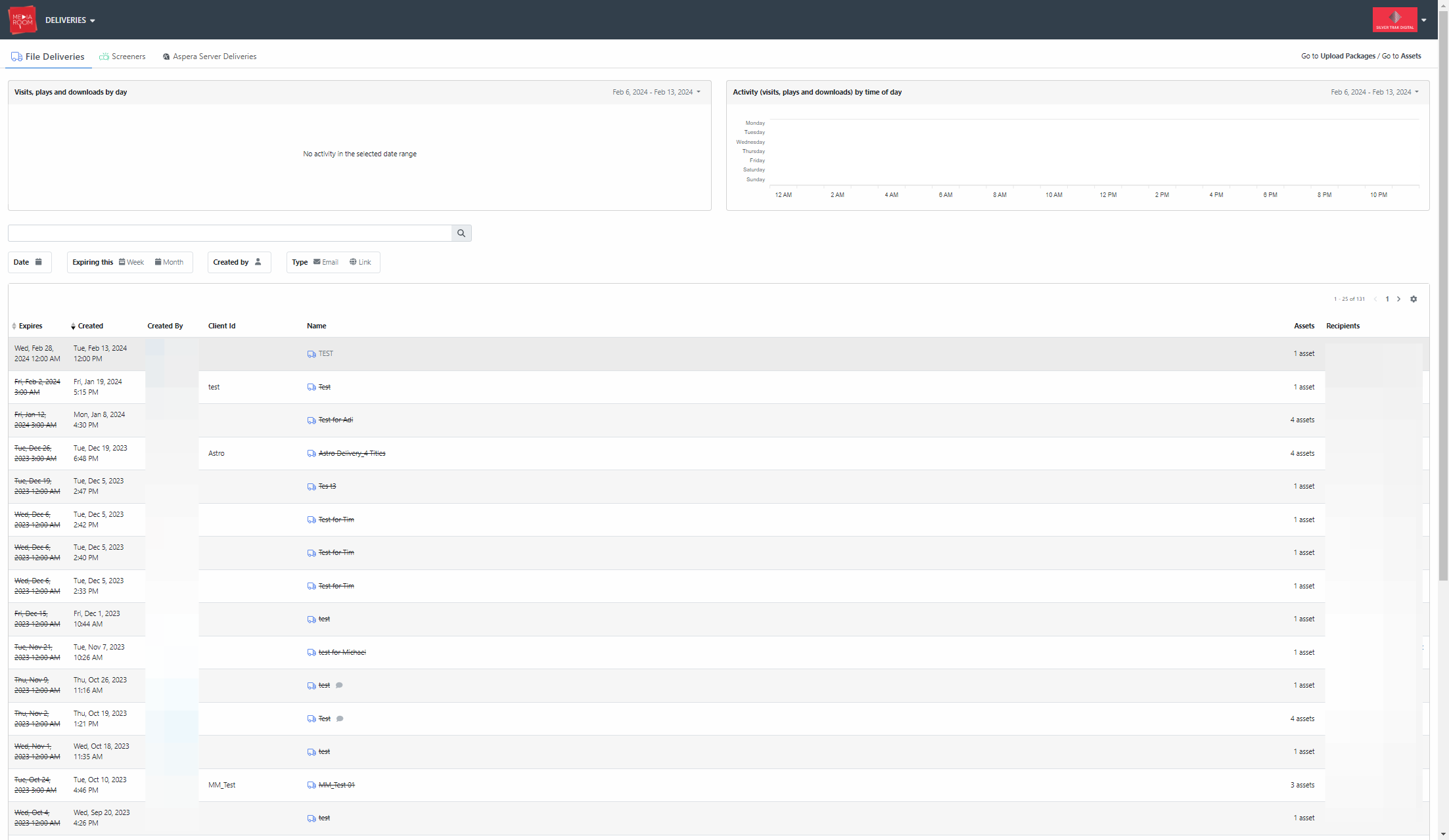Click delivery icon beside MM_Test 01
Viewport: 1449px width, 840px height.
click(x=311, y=785)
